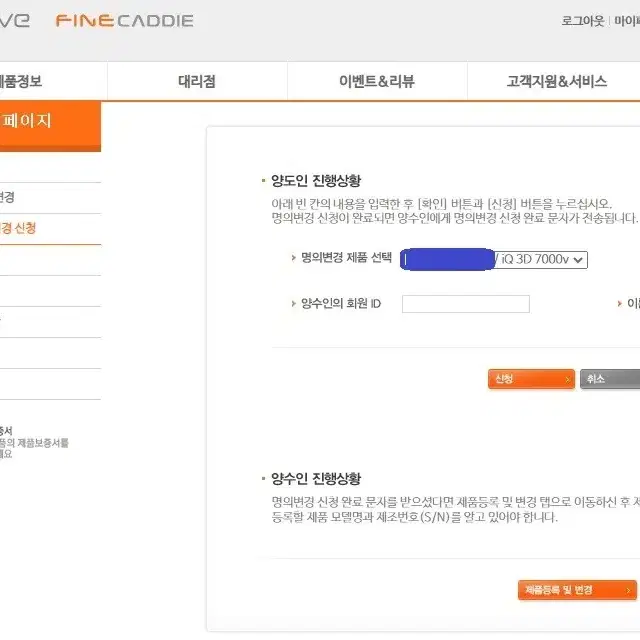Viewport: 640px width, 640px height.
Task: Open the 대리점 menu tab
Action: 197,81
